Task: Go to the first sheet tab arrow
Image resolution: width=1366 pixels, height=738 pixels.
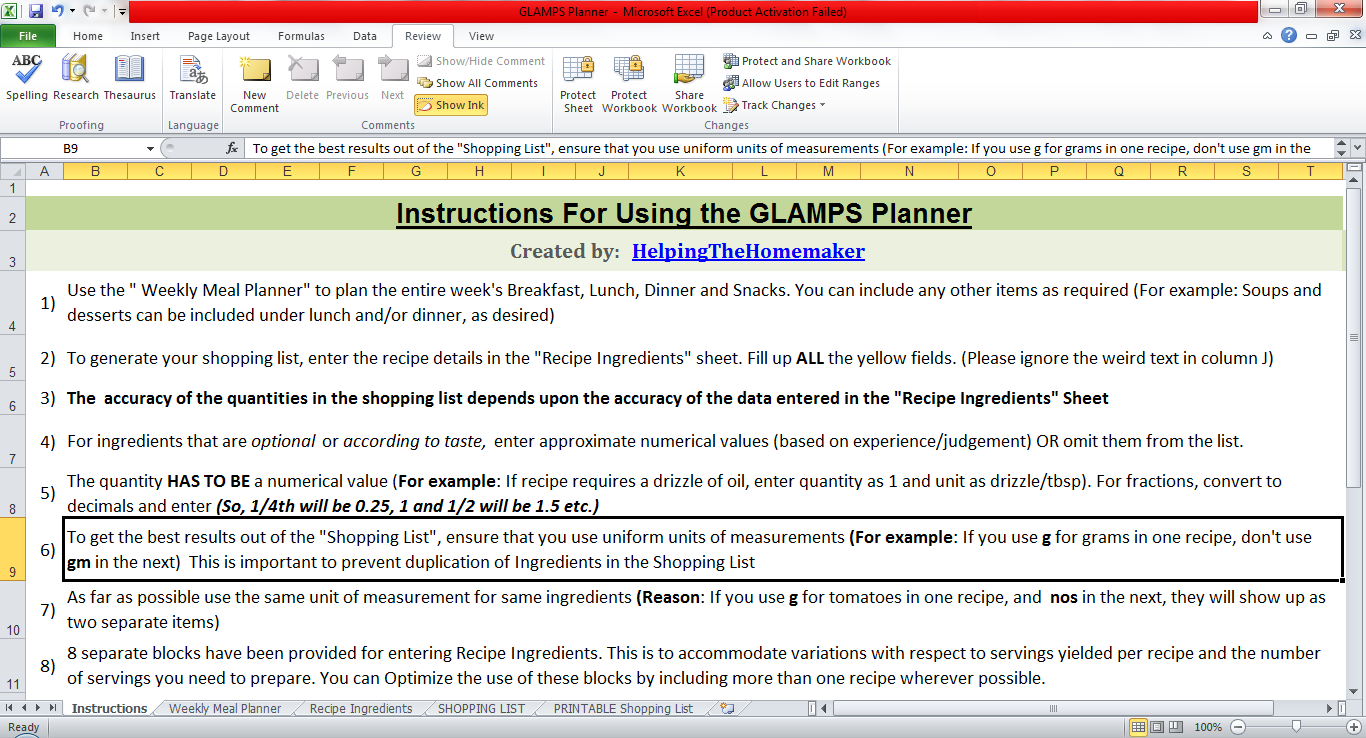Action: click(9, 708)
